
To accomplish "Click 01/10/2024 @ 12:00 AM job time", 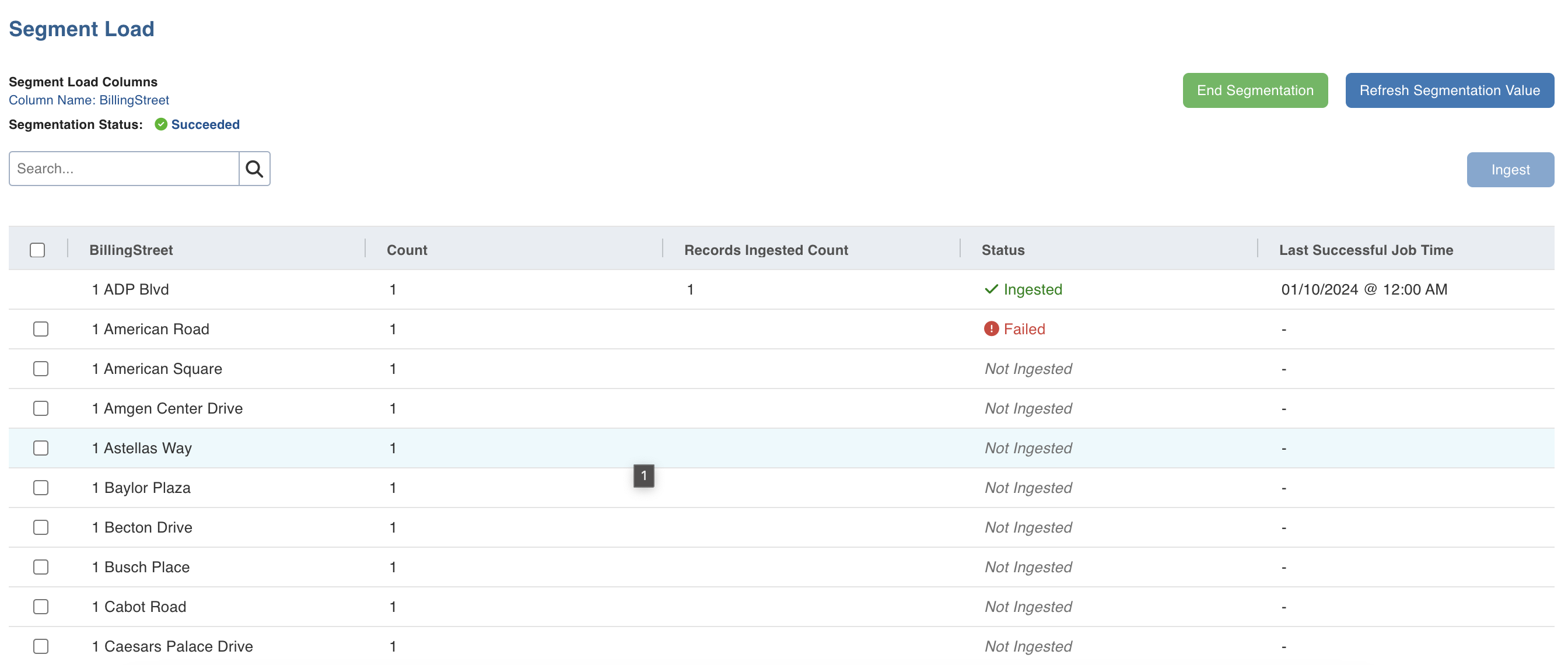I will (1363, 289).
